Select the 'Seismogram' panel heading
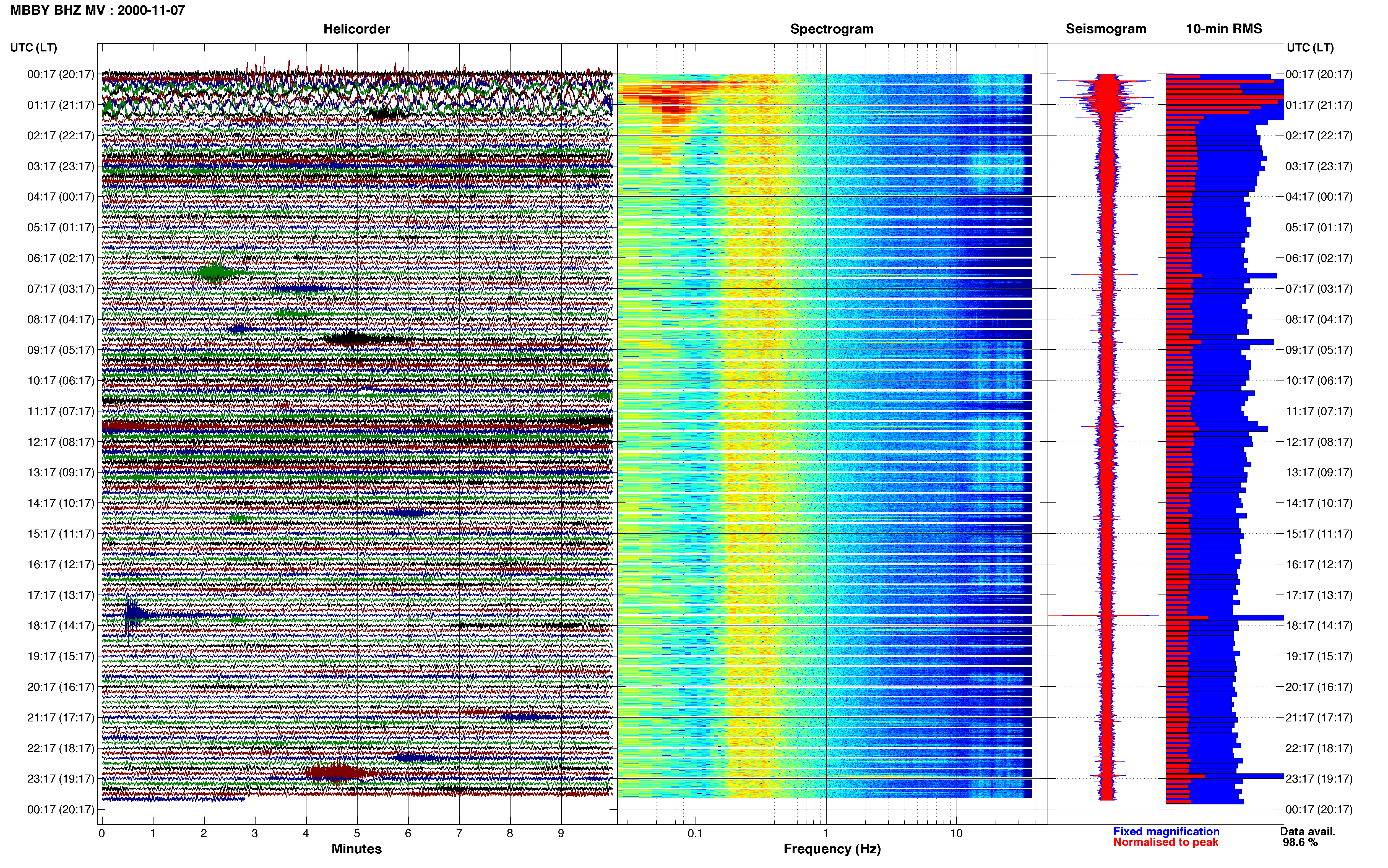Image resolution: width=1388 pixels, height=868 pixels. click(x=1106, y=29)
